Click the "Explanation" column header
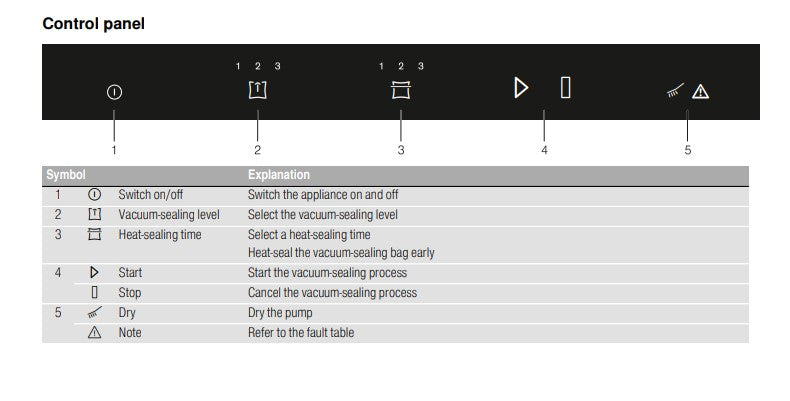Viewport: 790px width, 401px height. pyautogui.click(x=278, y=175)
